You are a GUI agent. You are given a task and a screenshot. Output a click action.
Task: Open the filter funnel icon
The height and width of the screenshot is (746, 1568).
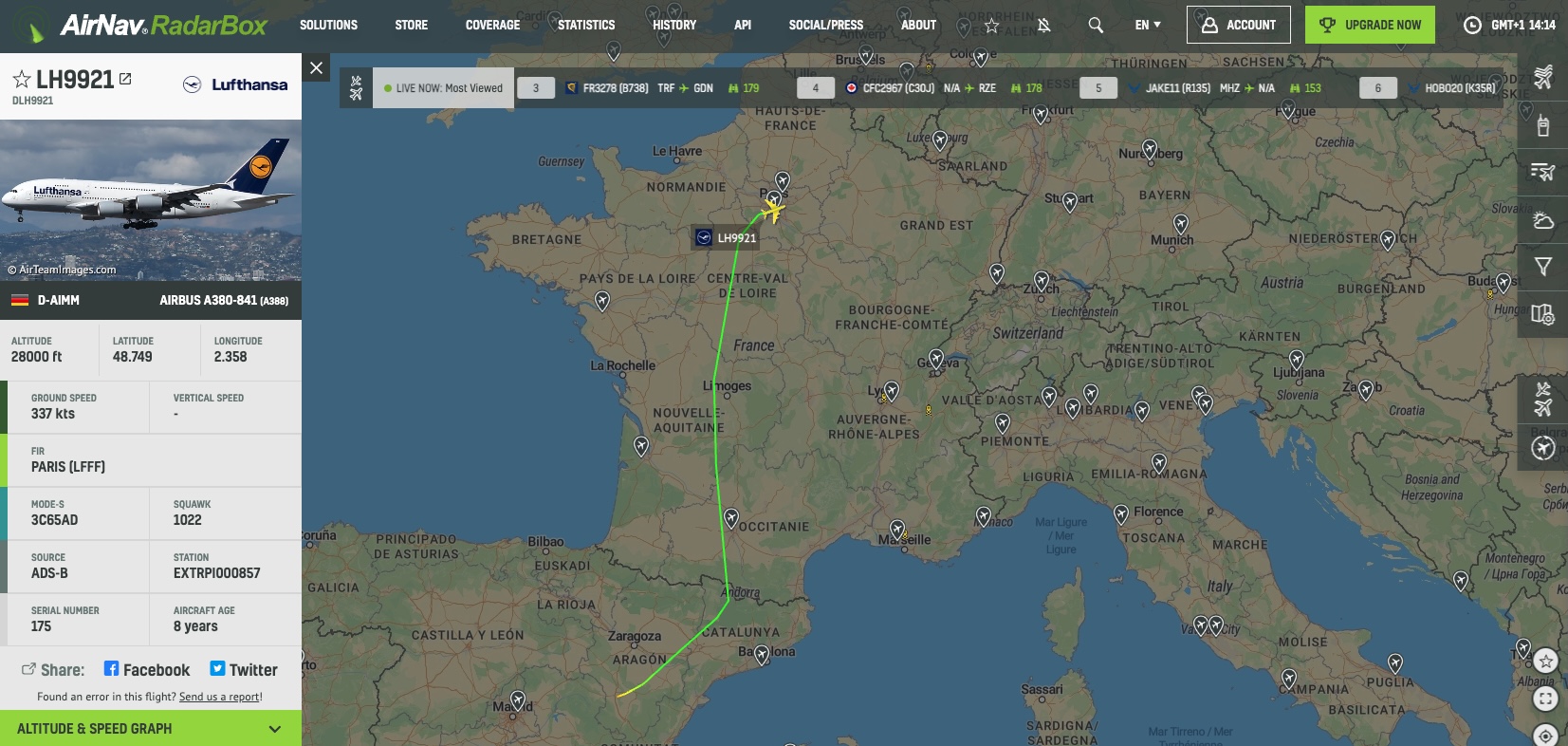[1543, 267]
